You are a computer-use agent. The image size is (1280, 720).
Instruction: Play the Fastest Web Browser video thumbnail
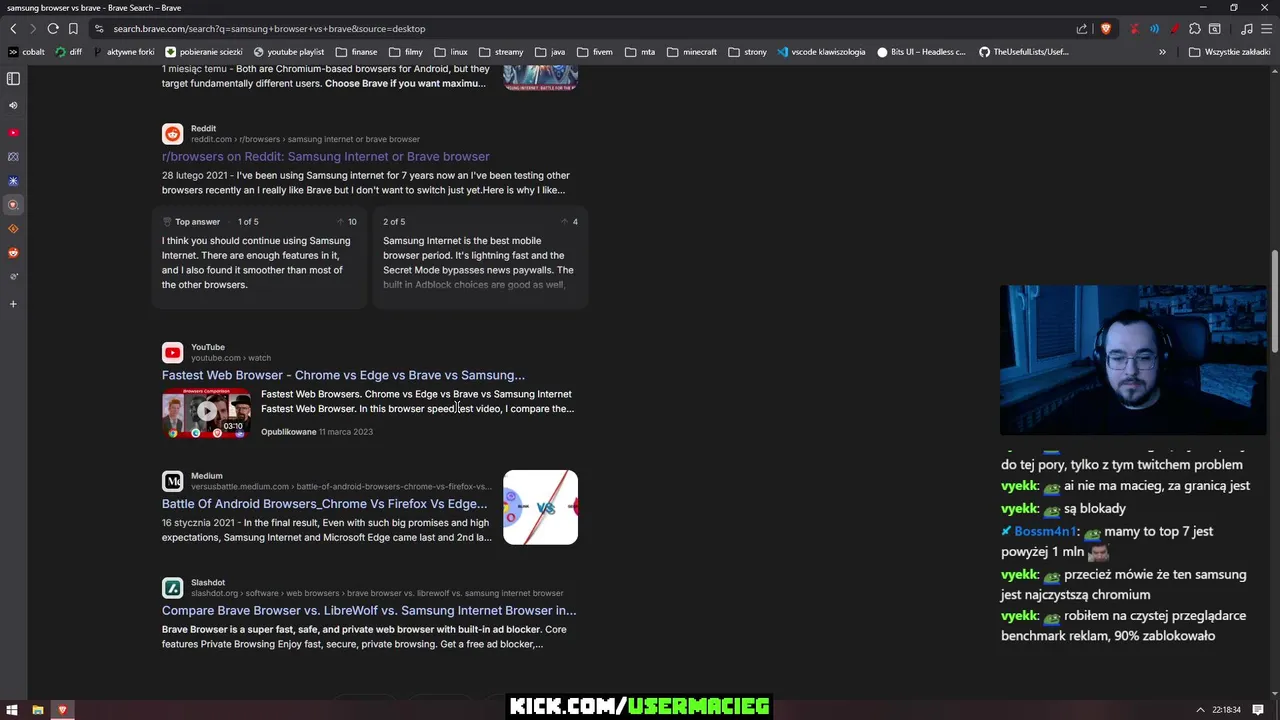point(207,412)
